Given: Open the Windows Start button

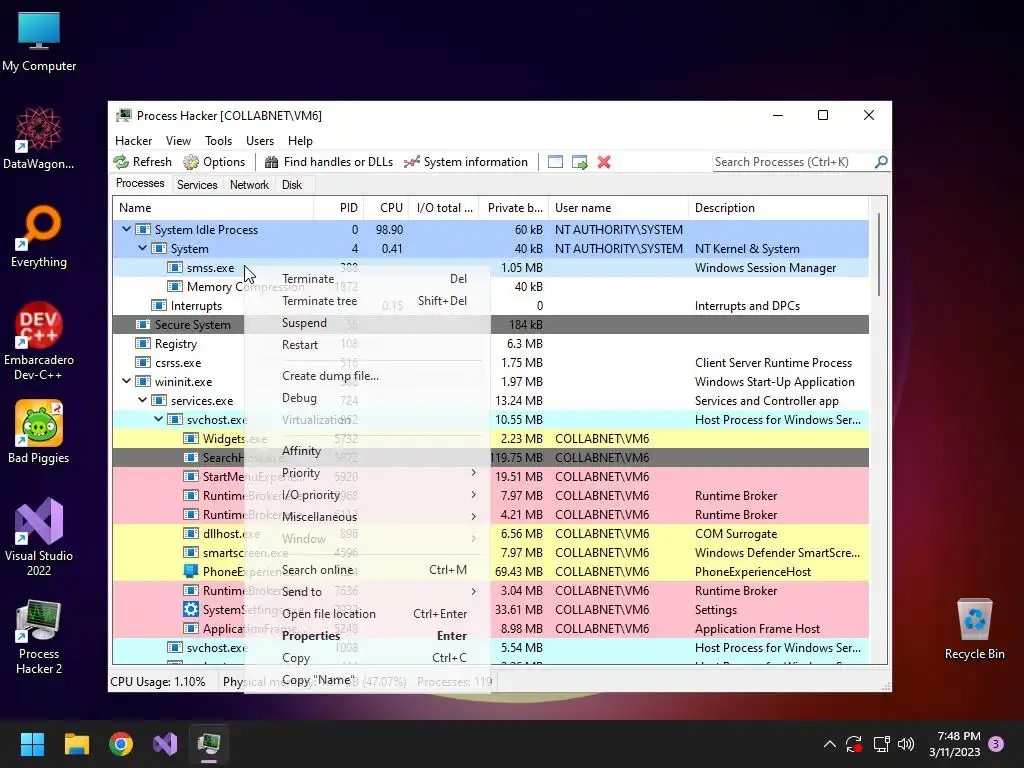Looking at the screenshot, I should [32, 744].
